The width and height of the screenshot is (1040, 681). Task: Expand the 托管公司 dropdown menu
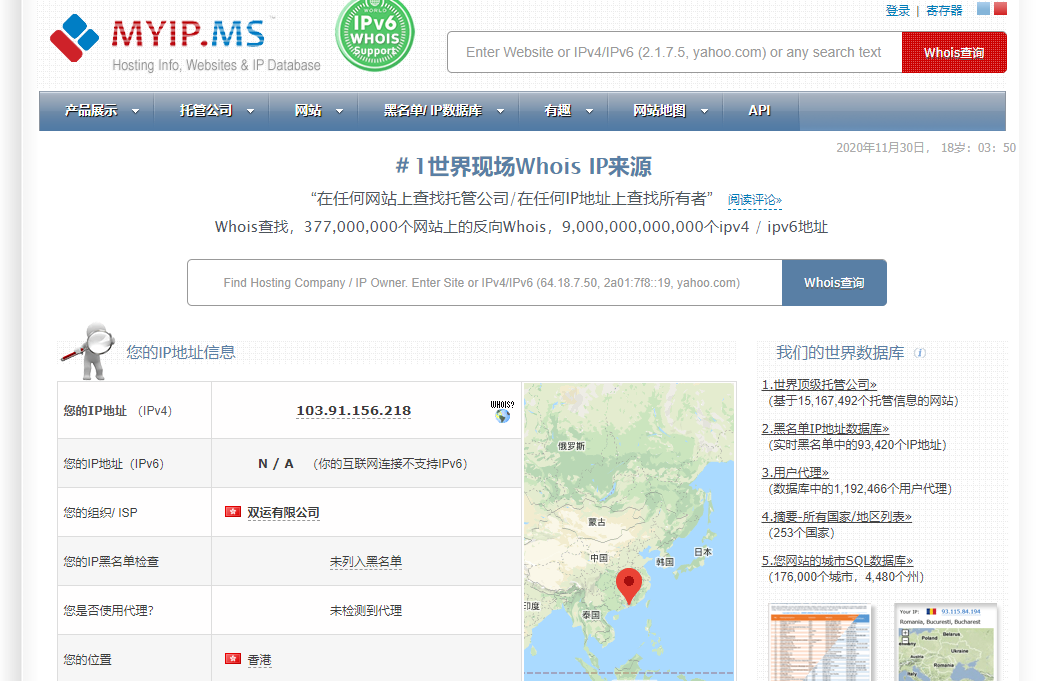tap(216, 111)
